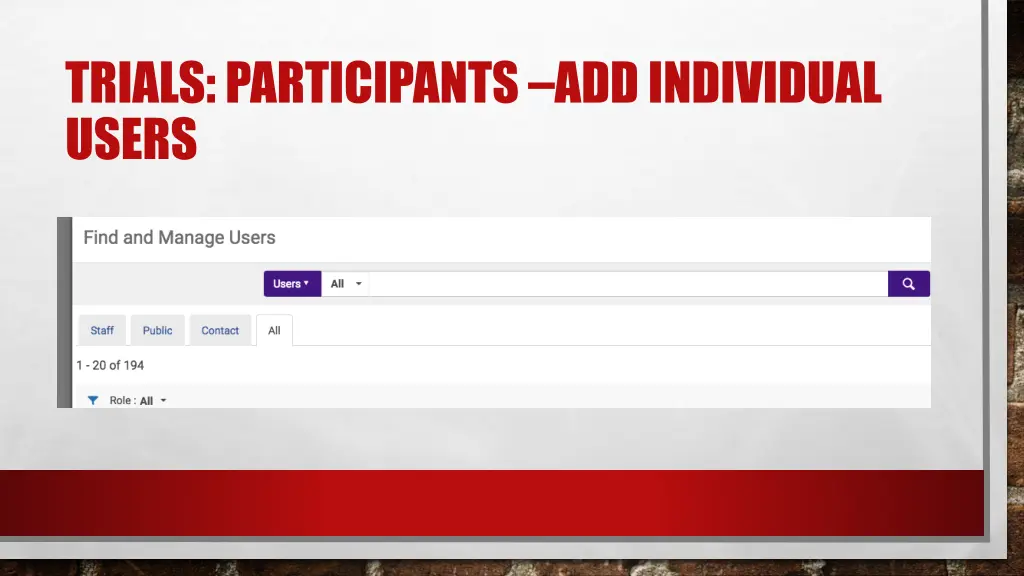Click the 1 - 20 of 194 results counter
This screenshot has width=1024, height=576.
[109, 365]
